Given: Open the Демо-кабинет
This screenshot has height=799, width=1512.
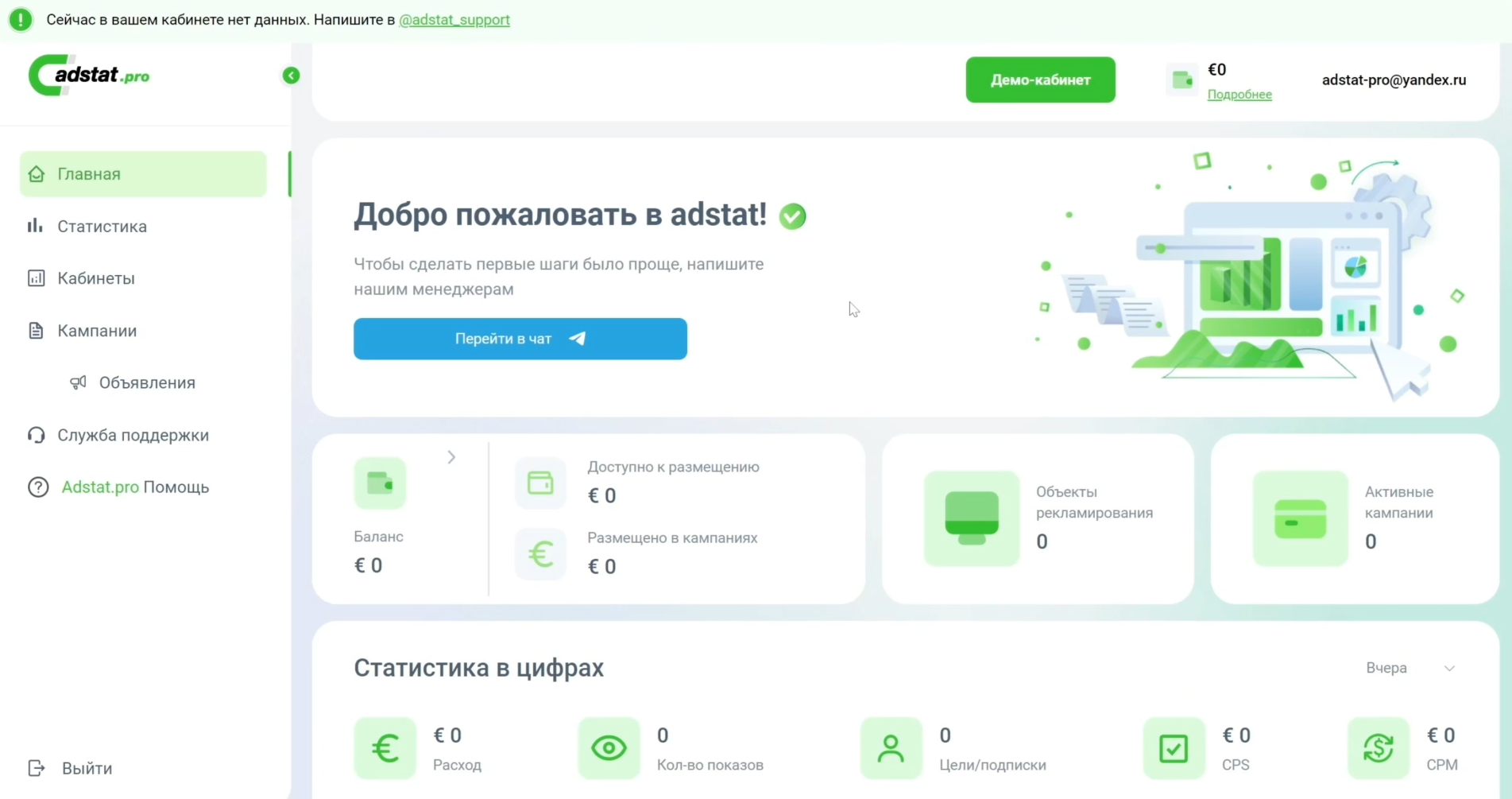Looking at the screenshot, I should coord(1040,80).
